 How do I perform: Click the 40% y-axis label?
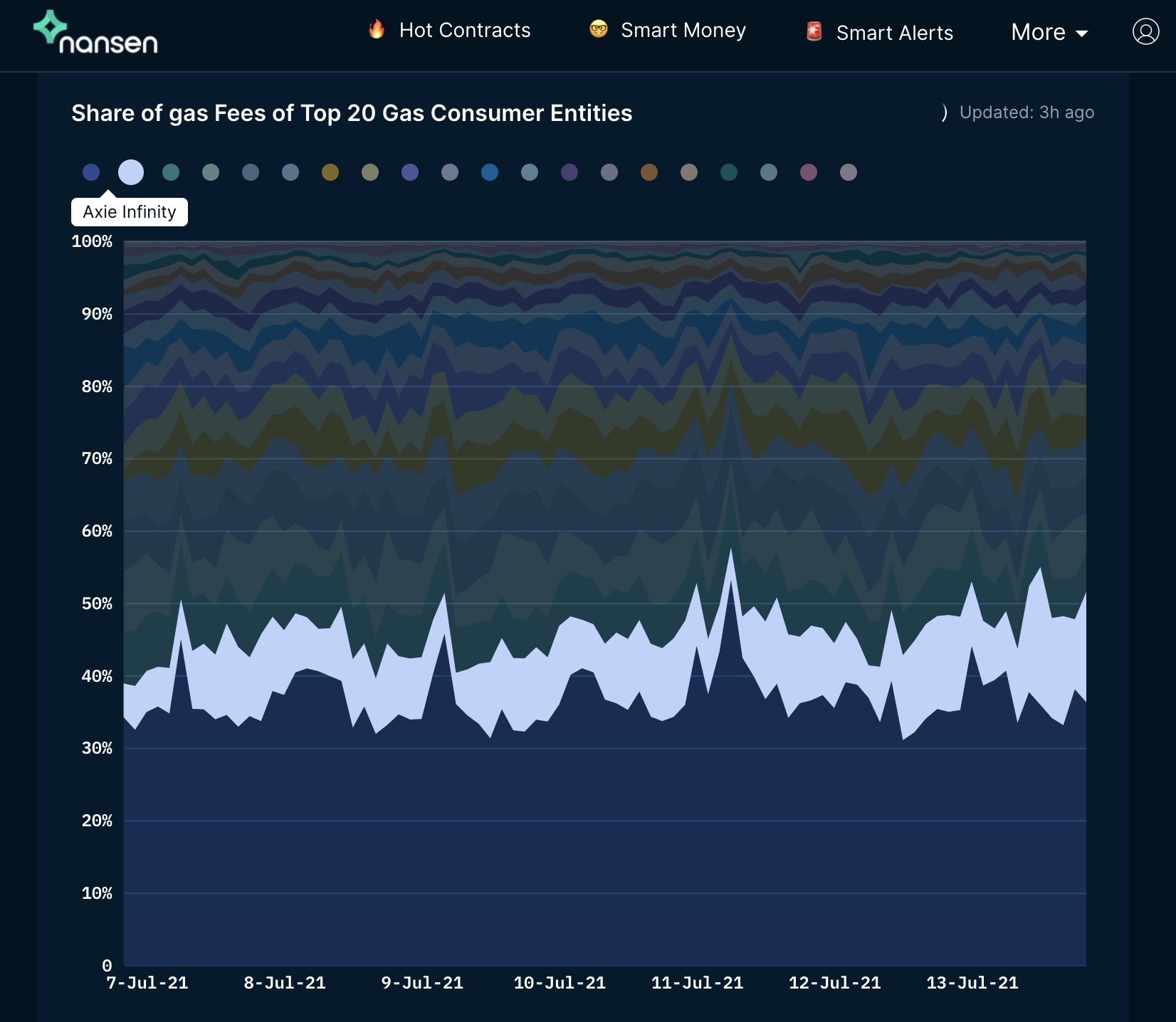tap(97, 676)
